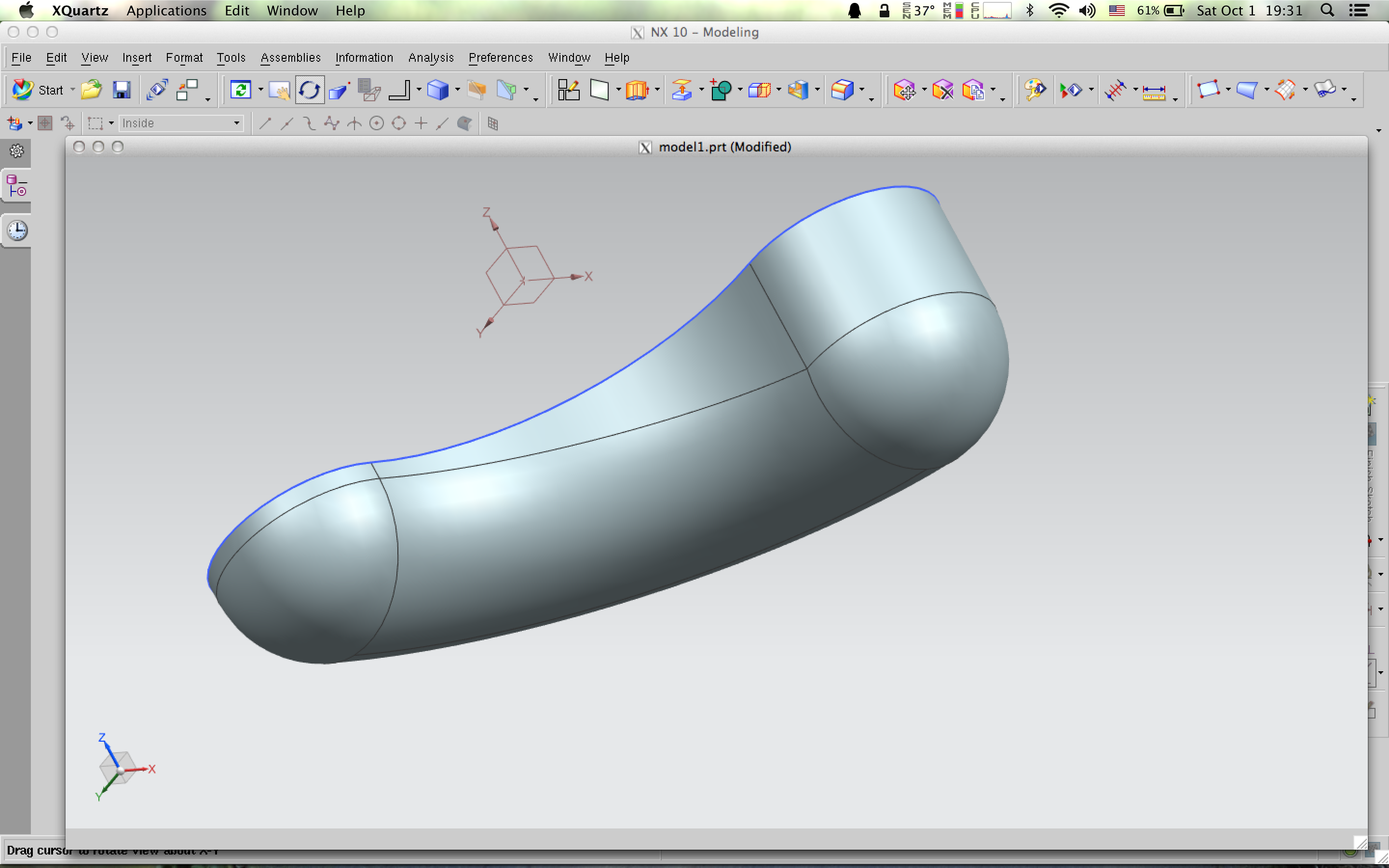
Task: Open the File menu
Action: pyautogui.click(x=21, y=57)
